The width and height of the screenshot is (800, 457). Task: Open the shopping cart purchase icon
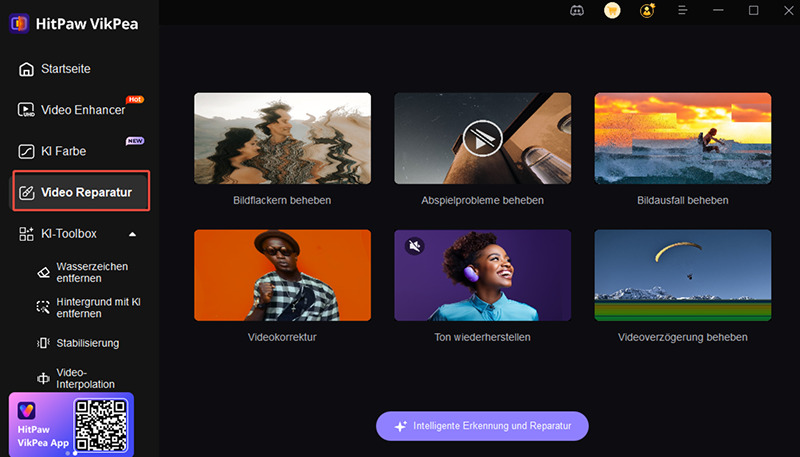point(612,11)
